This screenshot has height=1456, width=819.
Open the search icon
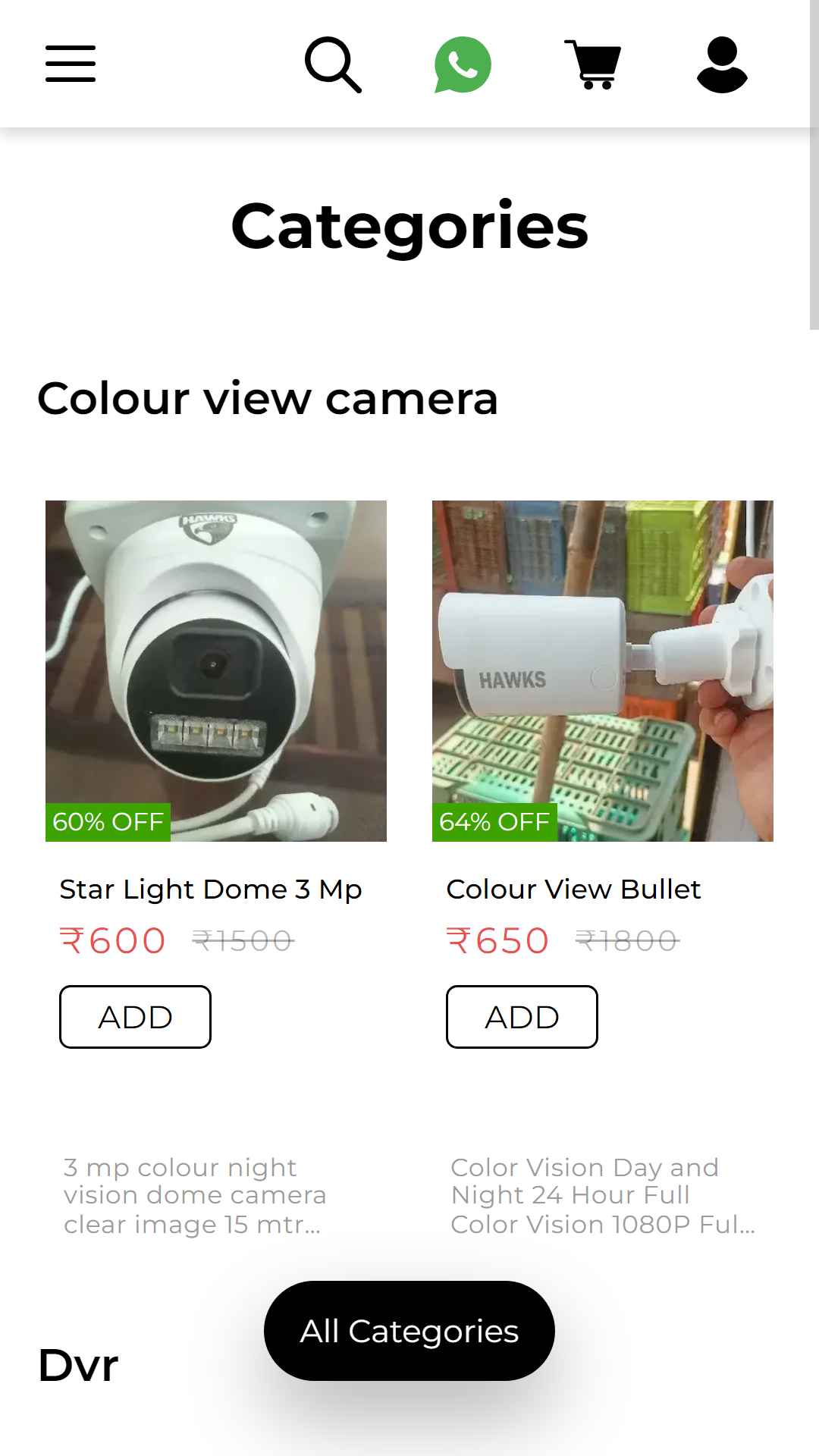point(333,64)
